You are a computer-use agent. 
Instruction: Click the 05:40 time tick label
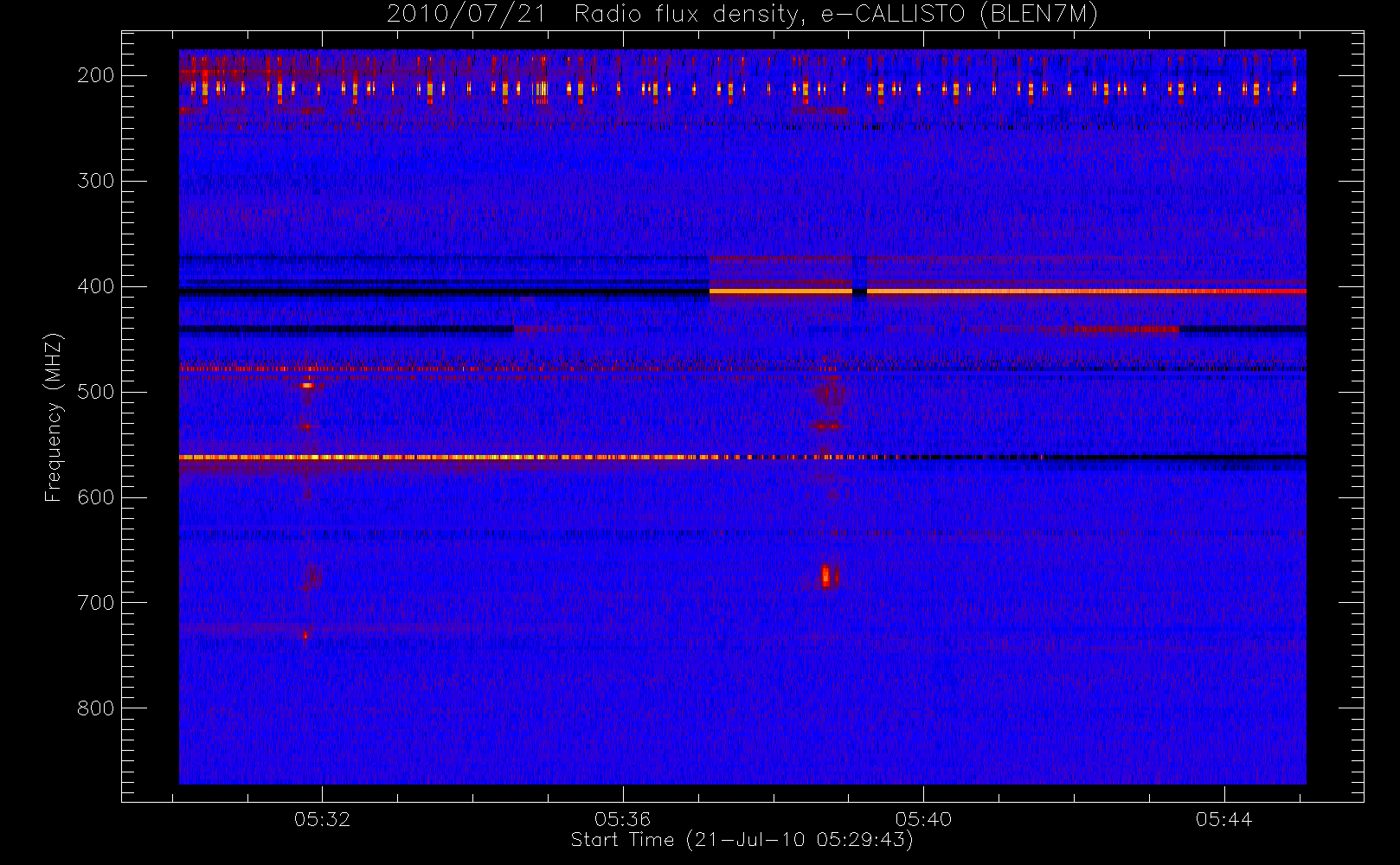coord(923,819)
